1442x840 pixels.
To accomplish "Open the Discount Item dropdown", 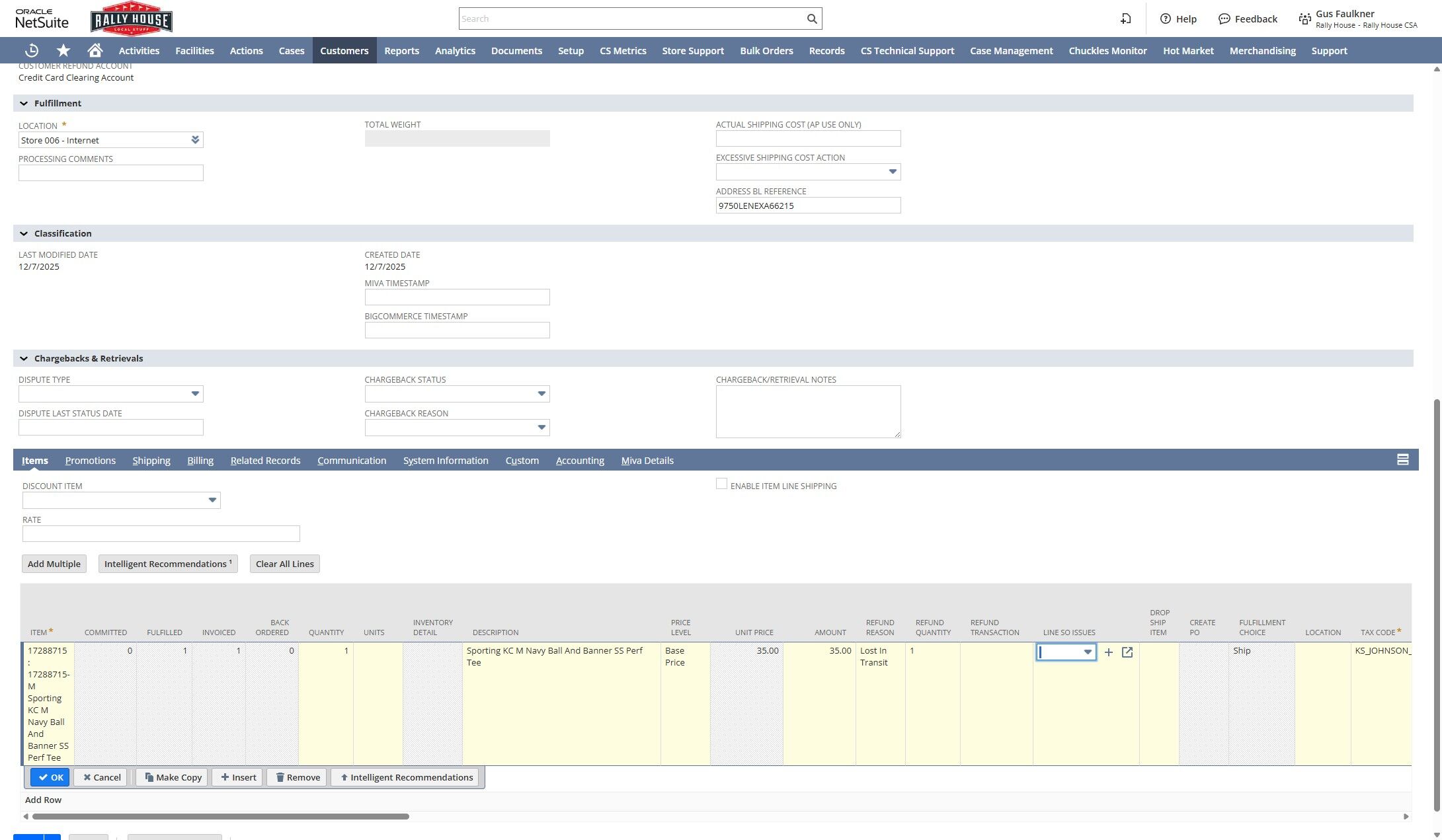I will (212, 500).
